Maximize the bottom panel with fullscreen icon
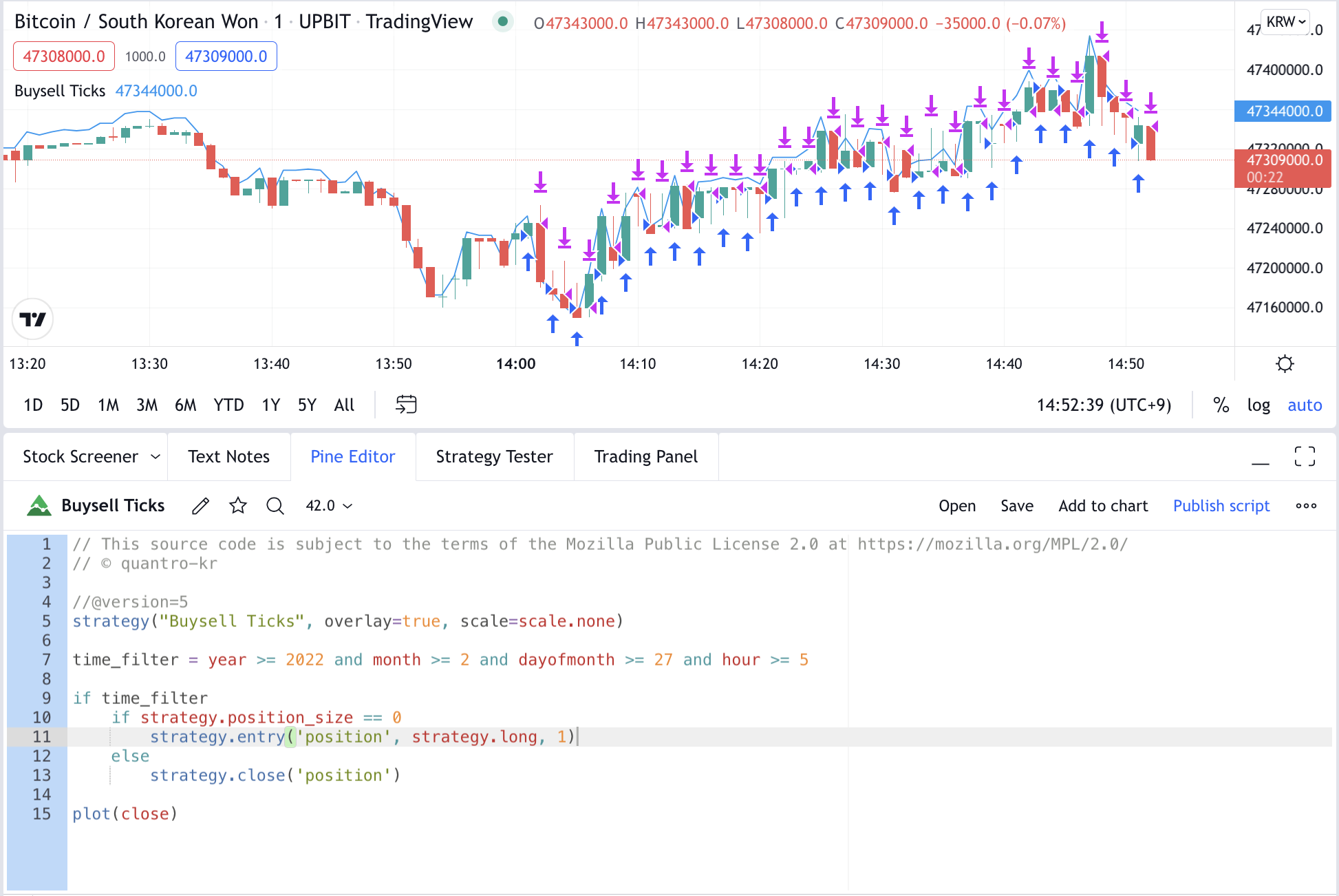This screenshot has width=1339, height=896. (1305, 456)
